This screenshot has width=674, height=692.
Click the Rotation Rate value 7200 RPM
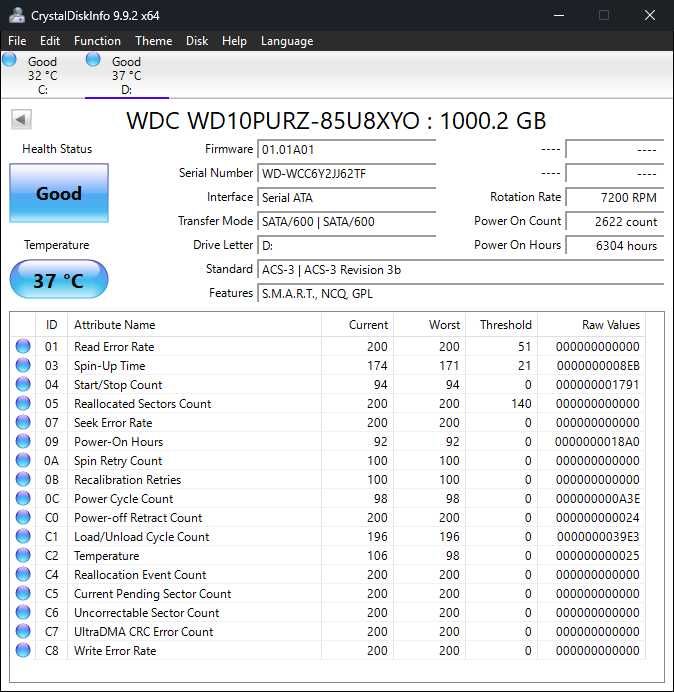[615, 197]
